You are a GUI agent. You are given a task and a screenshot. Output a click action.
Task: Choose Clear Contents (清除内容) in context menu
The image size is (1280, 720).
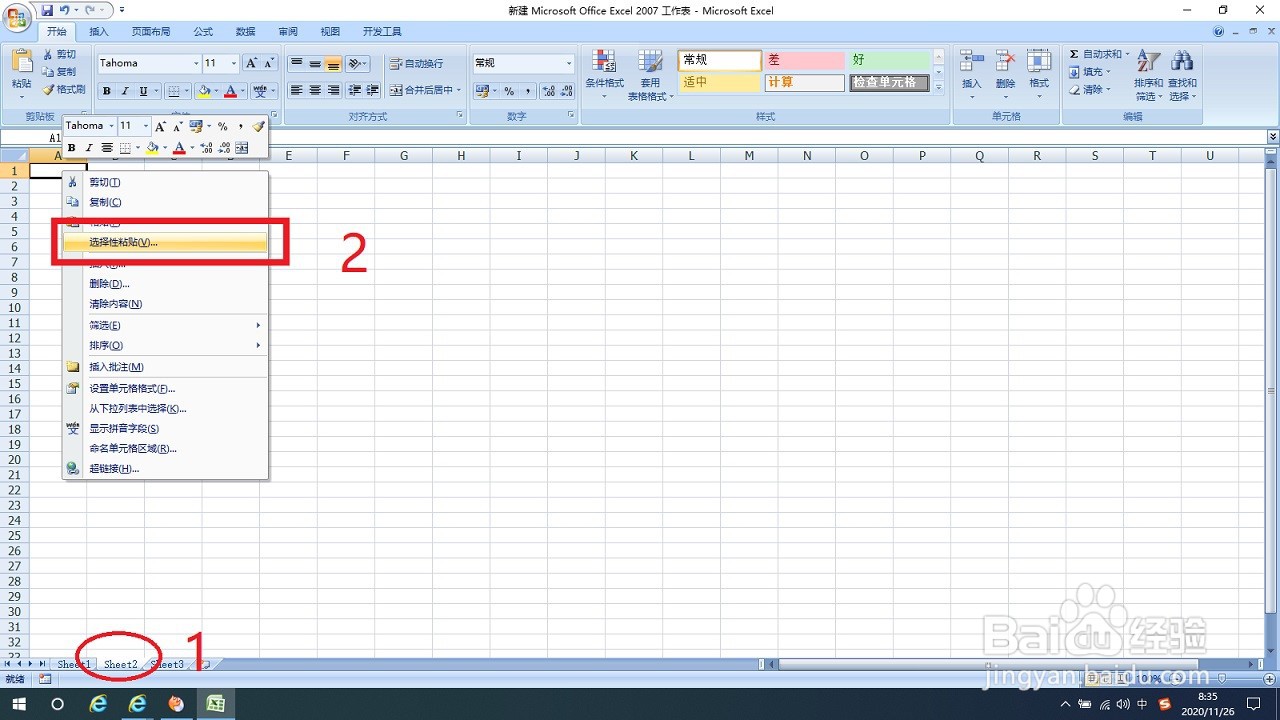coord(165,304)
